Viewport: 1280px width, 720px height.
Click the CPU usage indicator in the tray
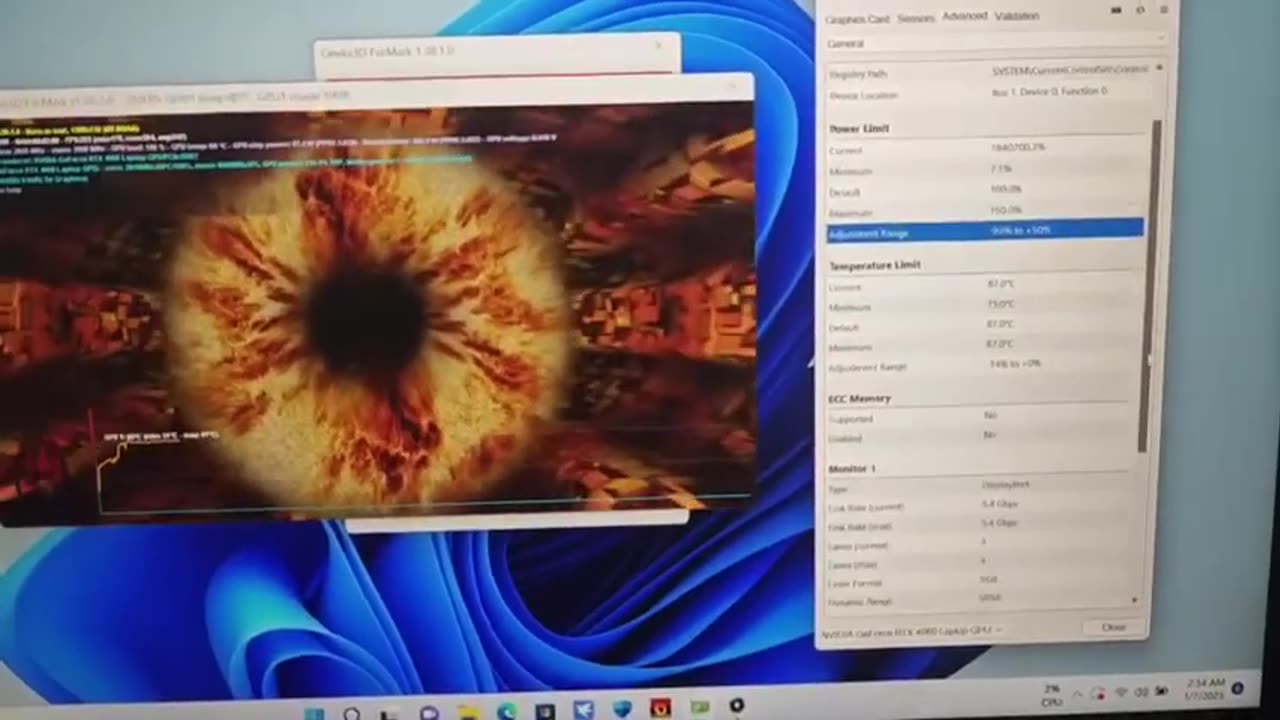[1051, 694]
